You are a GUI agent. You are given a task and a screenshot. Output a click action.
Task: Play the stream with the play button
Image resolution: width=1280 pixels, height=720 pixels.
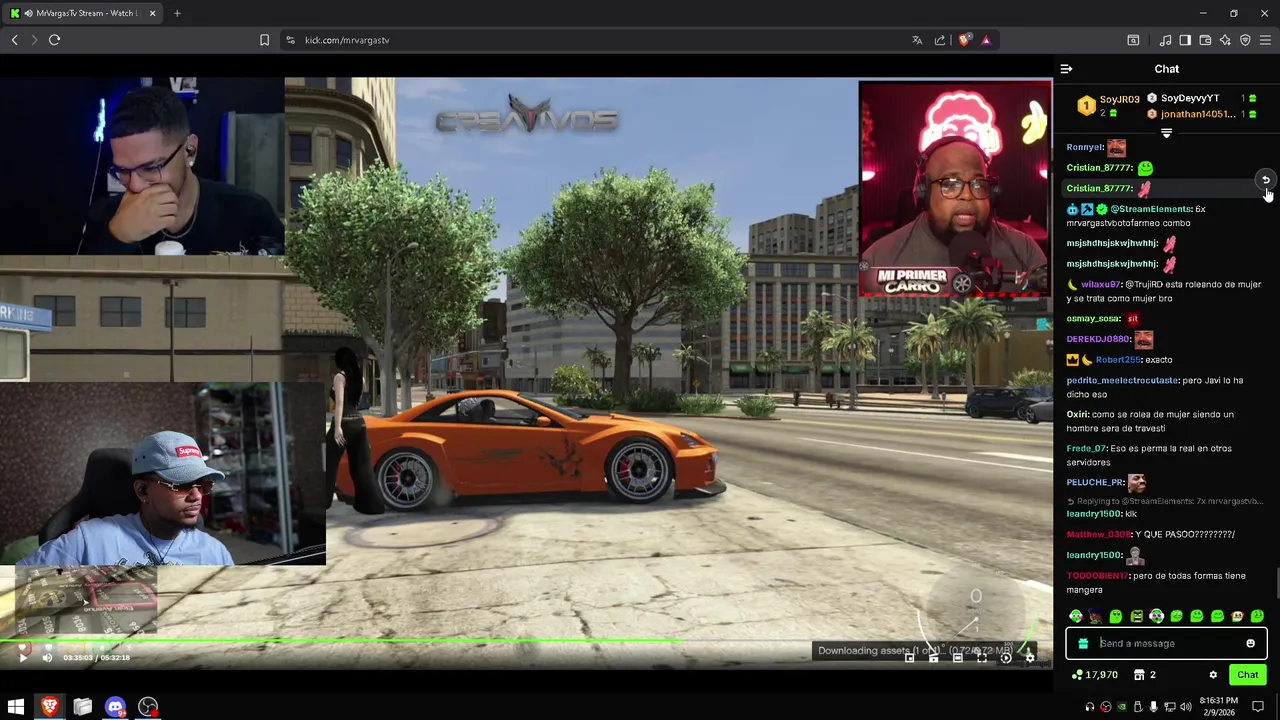(x=23, y=658)
